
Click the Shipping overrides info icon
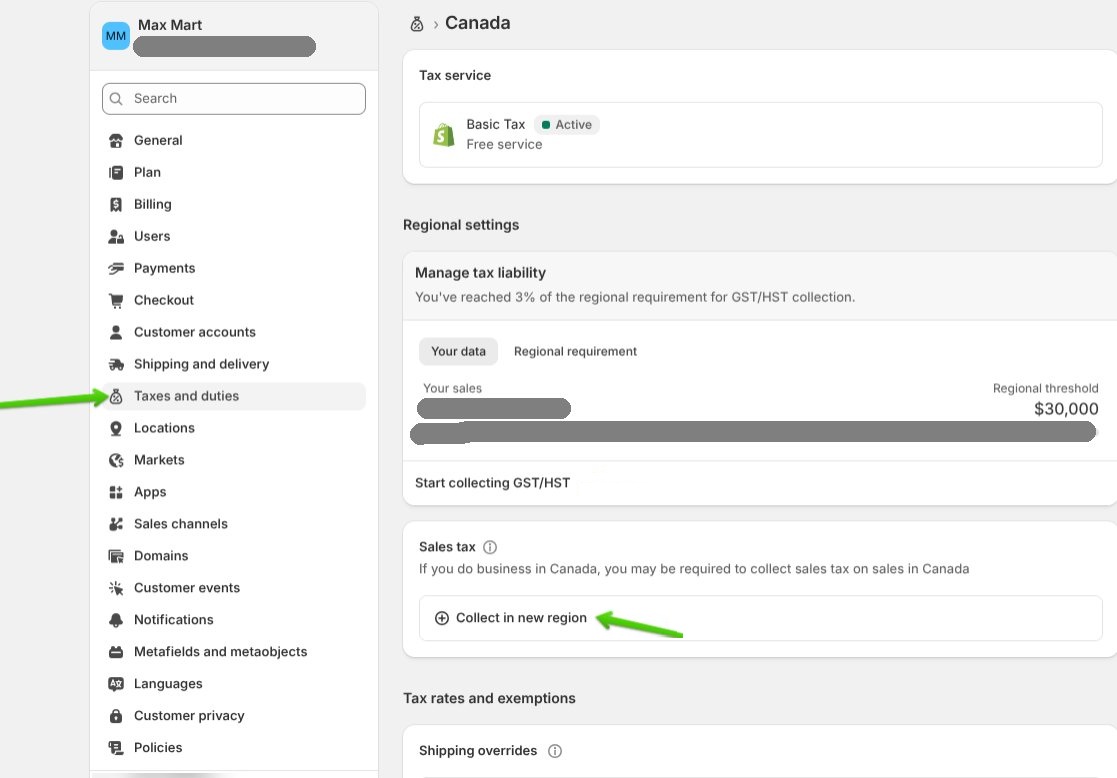coord(555,751)
